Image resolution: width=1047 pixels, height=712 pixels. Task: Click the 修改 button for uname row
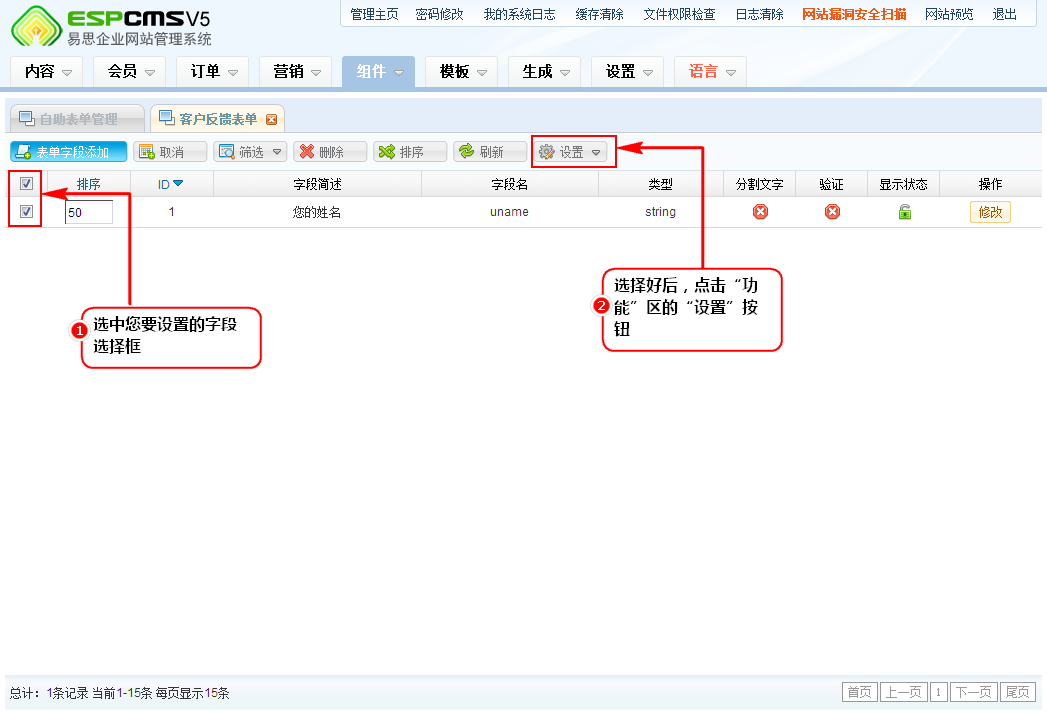coord(990,212)
